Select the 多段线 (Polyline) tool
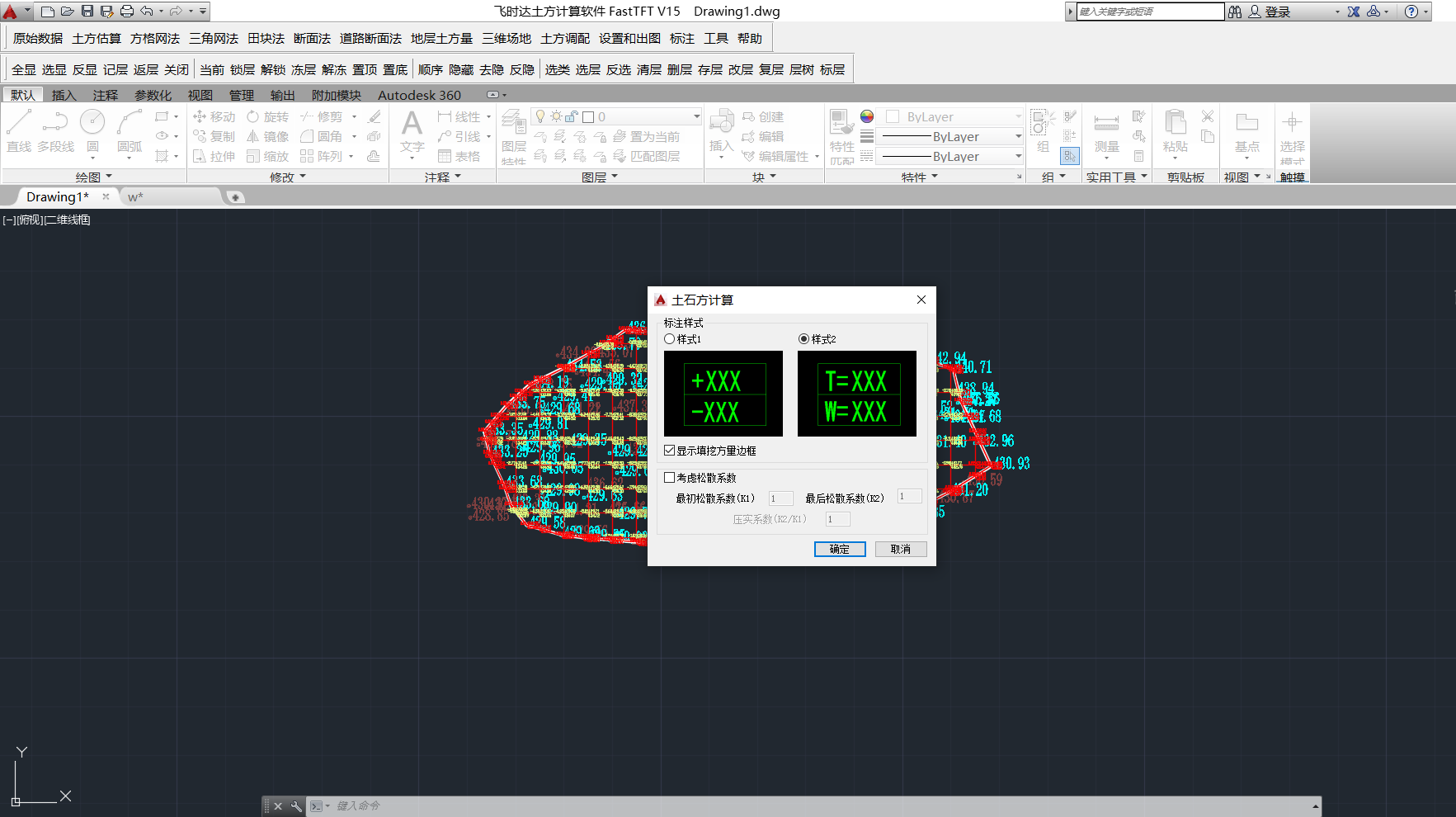This screenshot has width=1456, height=817. pyautogui.click(x=55, y=132)
